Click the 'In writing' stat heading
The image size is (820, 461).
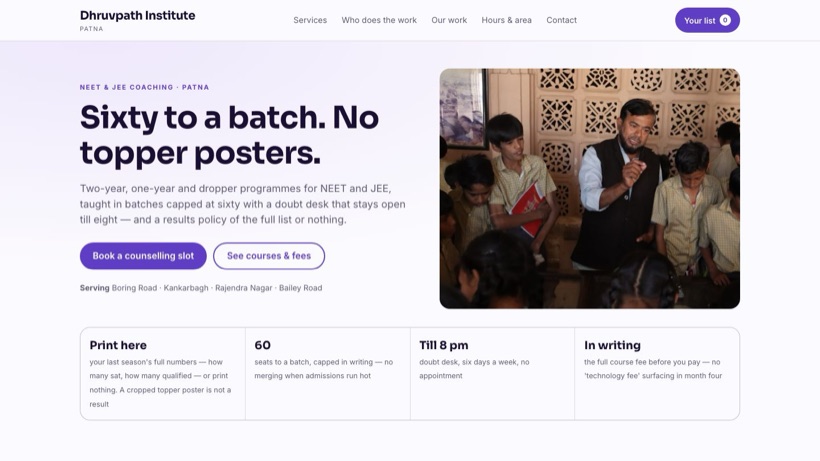[612, 345]
